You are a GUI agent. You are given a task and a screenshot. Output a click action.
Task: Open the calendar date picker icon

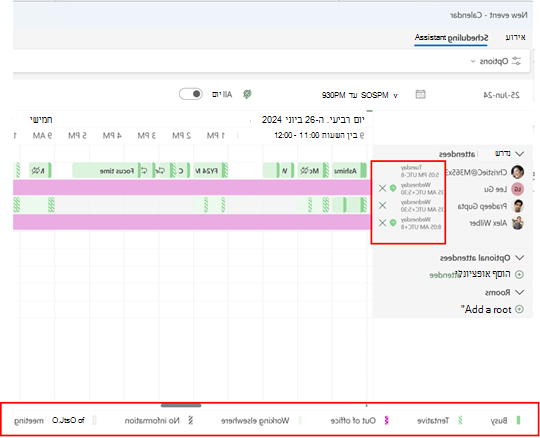(x=420, y=94)
